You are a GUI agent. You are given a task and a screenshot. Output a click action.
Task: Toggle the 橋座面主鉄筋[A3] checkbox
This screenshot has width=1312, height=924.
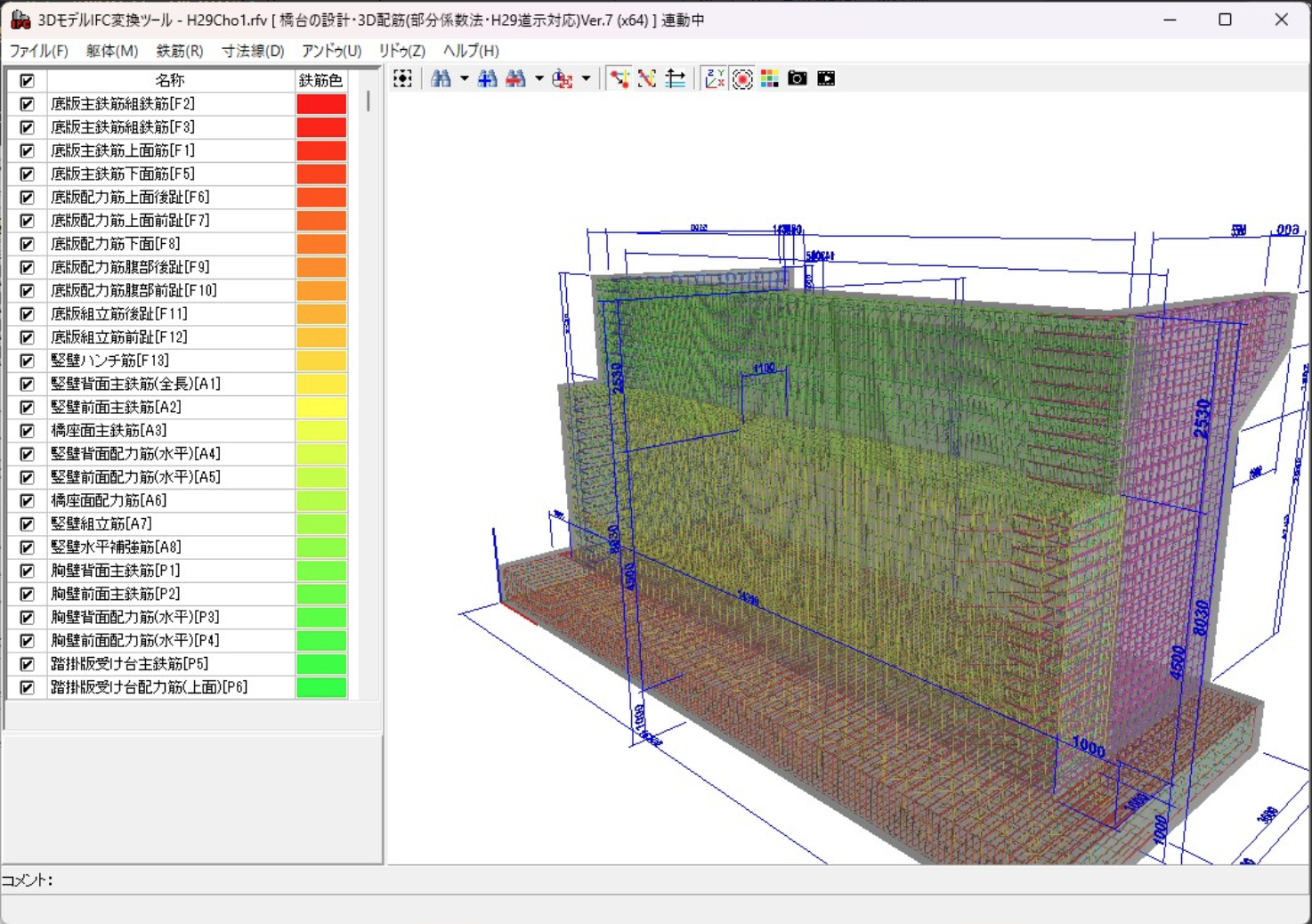pyautogui.click(x=27, y=431)
